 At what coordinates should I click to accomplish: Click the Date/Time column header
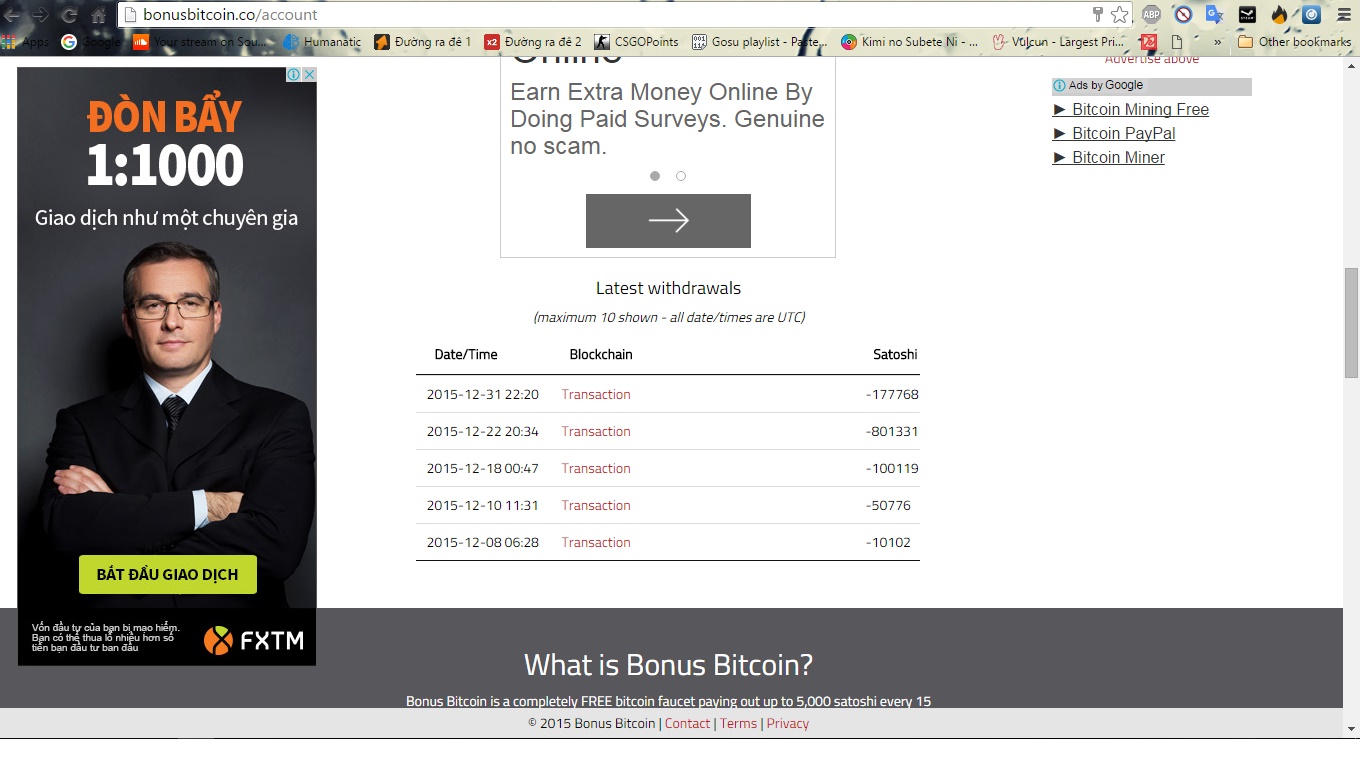click(466, 355)
